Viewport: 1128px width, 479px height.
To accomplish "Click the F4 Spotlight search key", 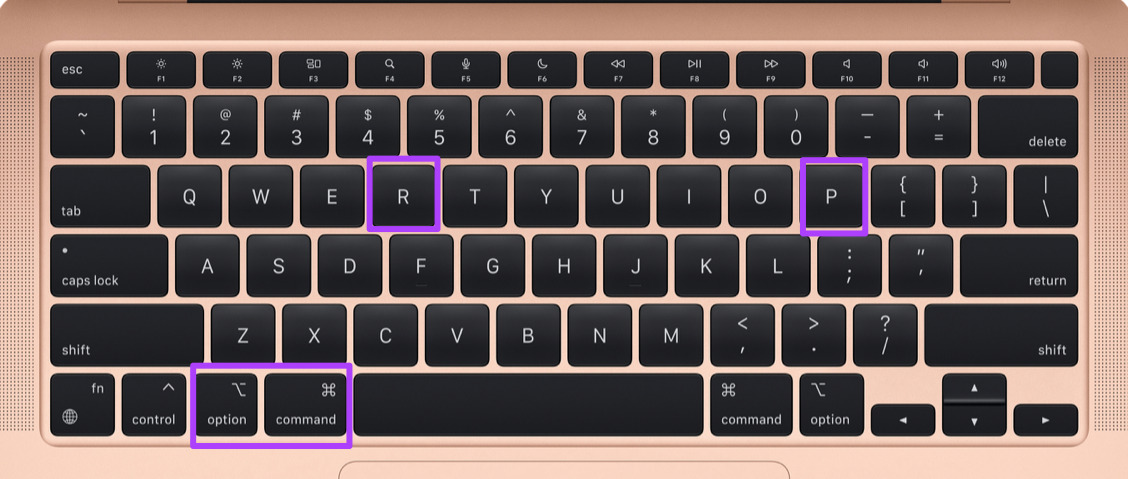I will point(389,70).
